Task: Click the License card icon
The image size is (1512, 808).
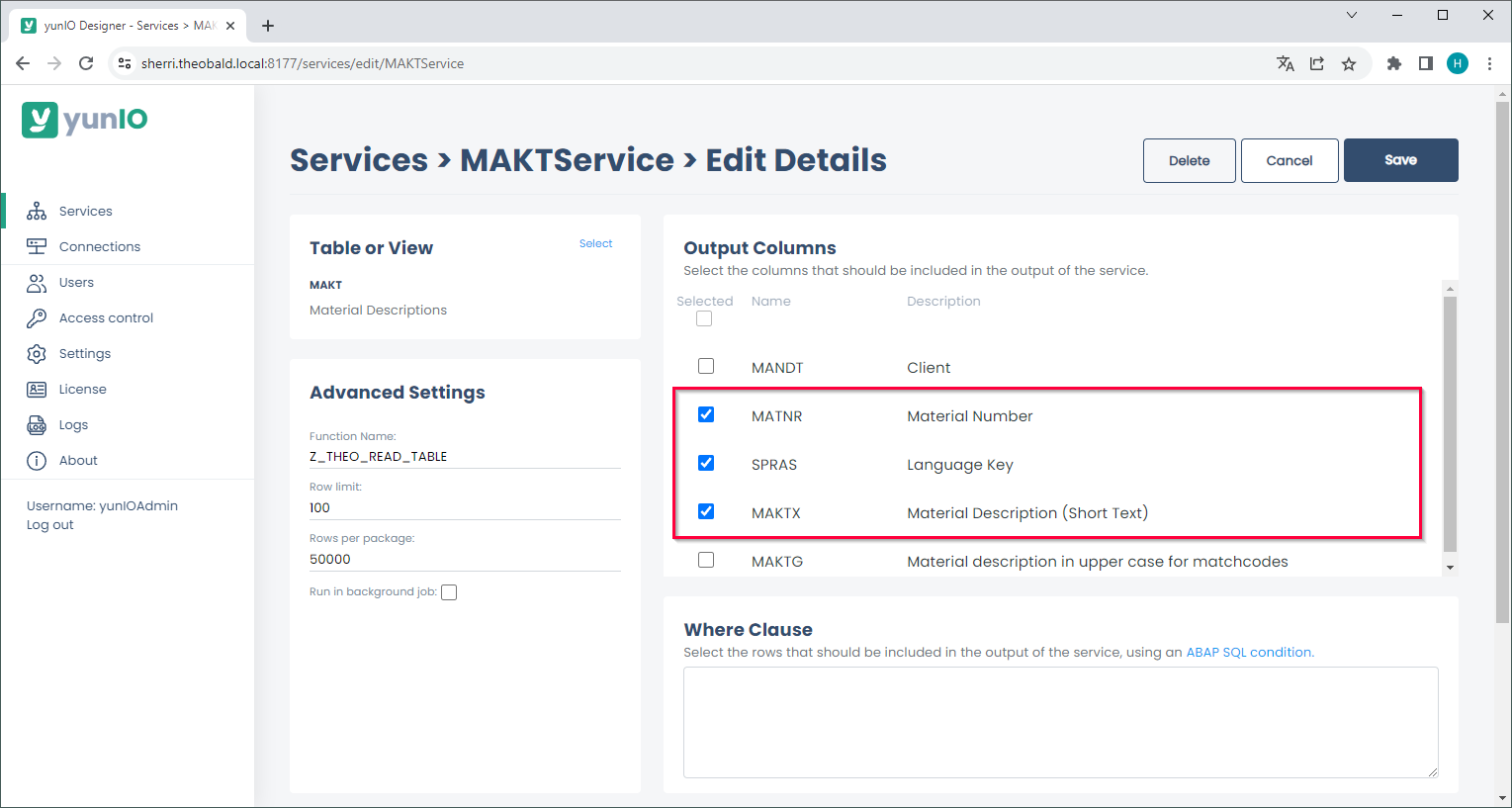Action: [x=37, y=390]
